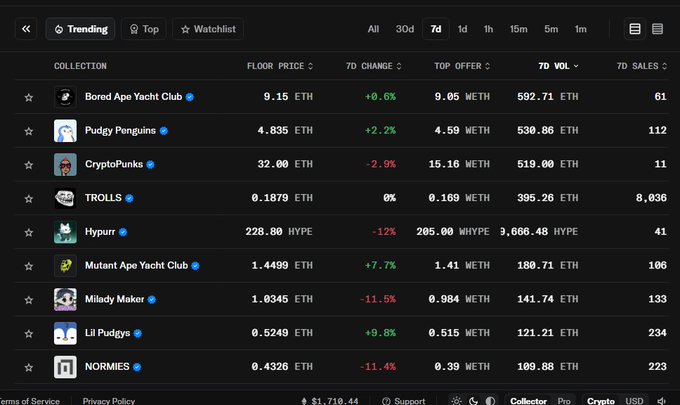Display prices in Crypto

(601, 401)
